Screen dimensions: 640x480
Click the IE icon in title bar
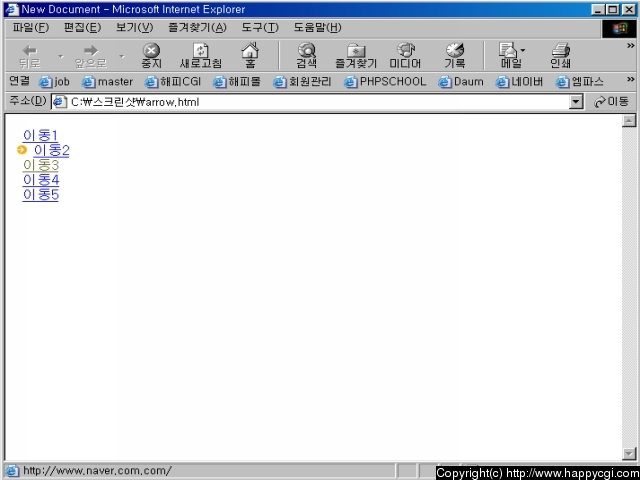[11, 9]
